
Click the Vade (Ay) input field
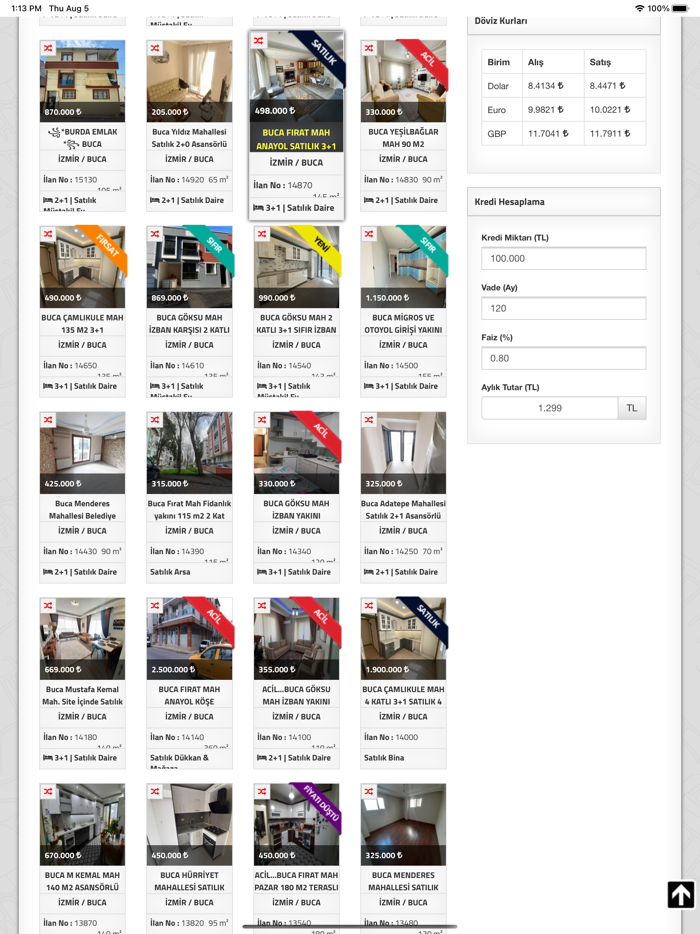coord(563,308)
